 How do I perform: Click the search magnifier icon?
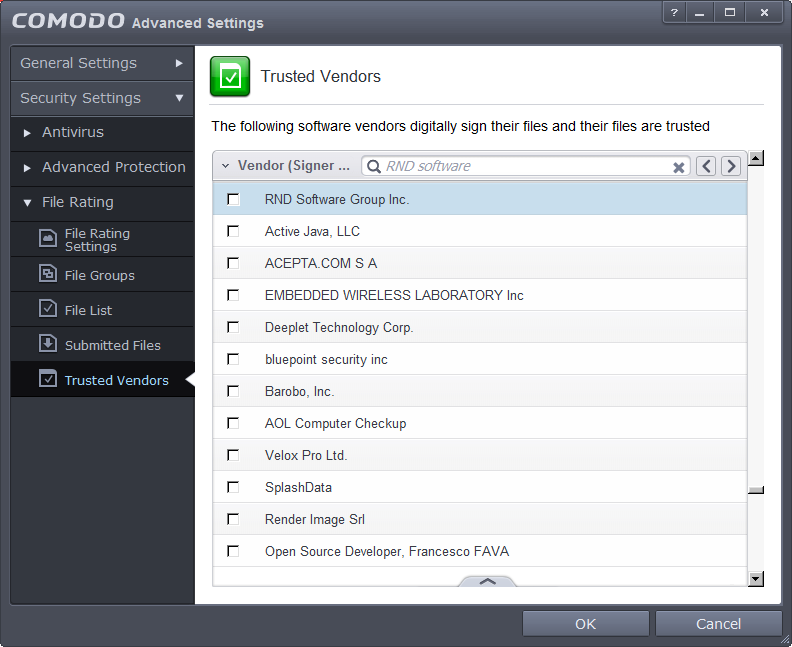click(x=373, y=166)
